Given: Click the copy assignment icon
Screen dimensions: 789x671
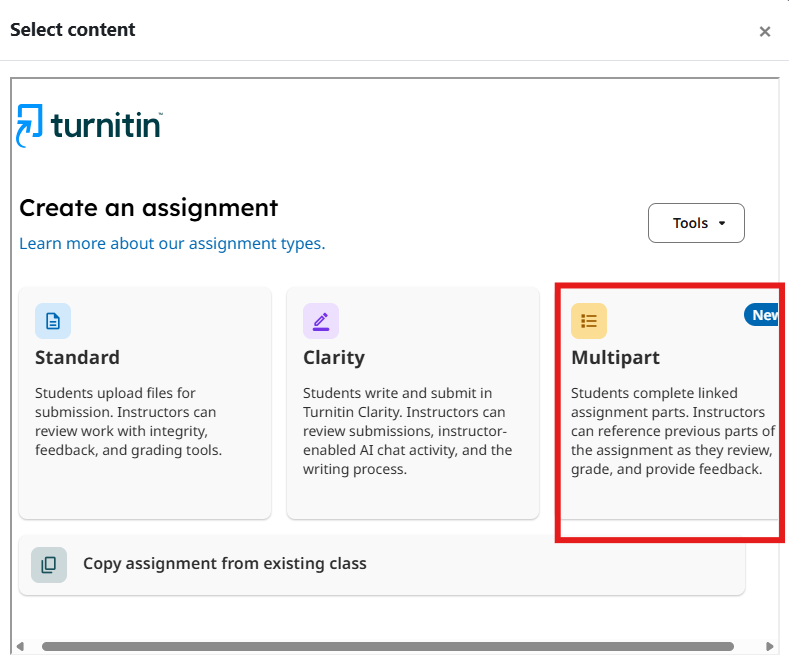Looking at the screenshot, I should coord(49,565).
